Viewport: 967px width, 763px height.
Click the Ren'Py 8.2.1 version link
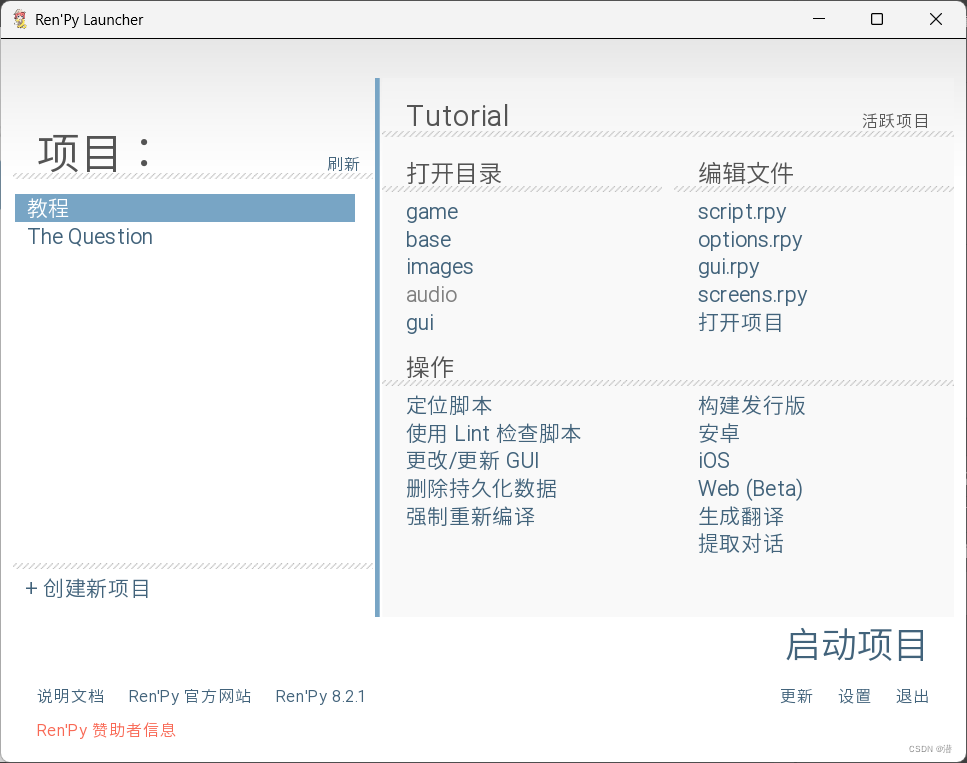[x=320, y=696]
